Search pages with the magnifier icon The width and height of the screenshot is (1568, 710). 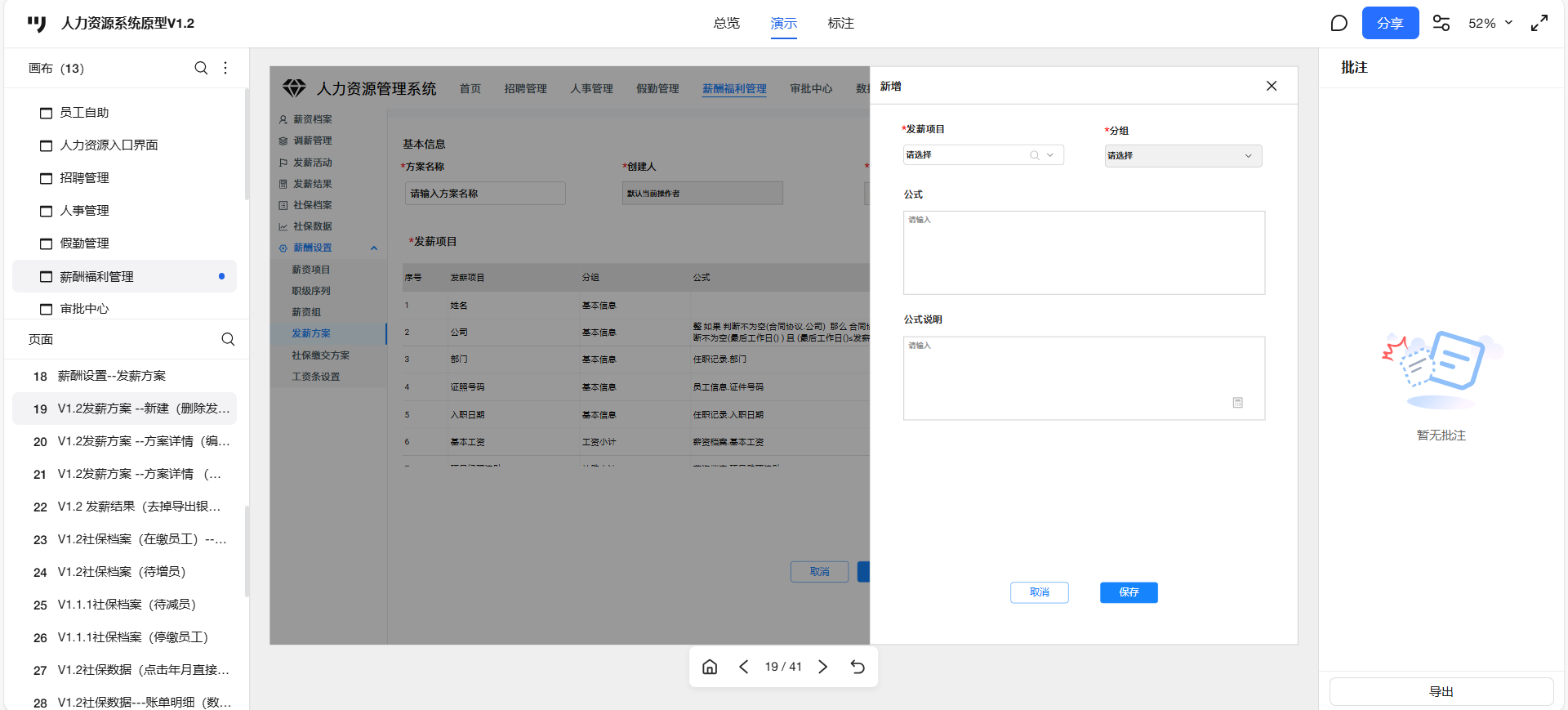click(x=228, y=339)
